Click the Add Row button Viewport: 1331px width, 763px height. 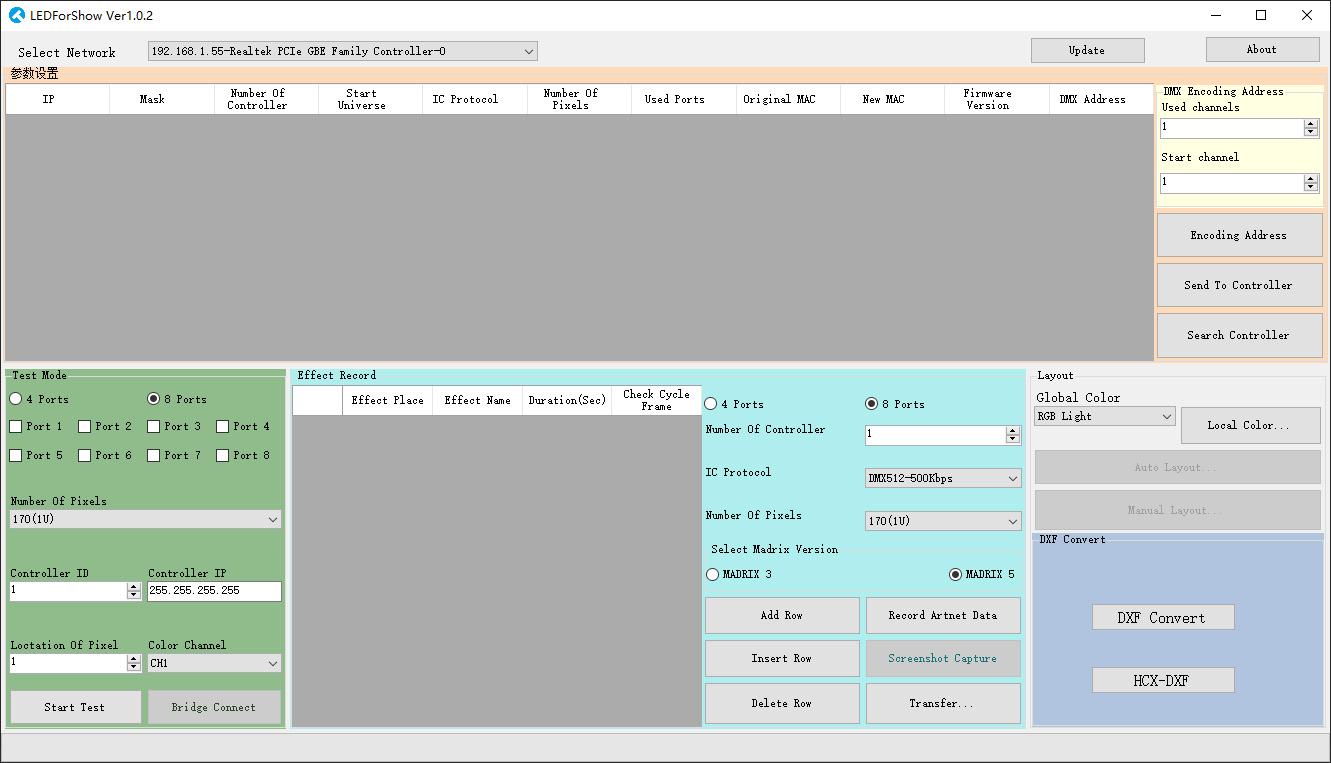(x=782, y=615)
